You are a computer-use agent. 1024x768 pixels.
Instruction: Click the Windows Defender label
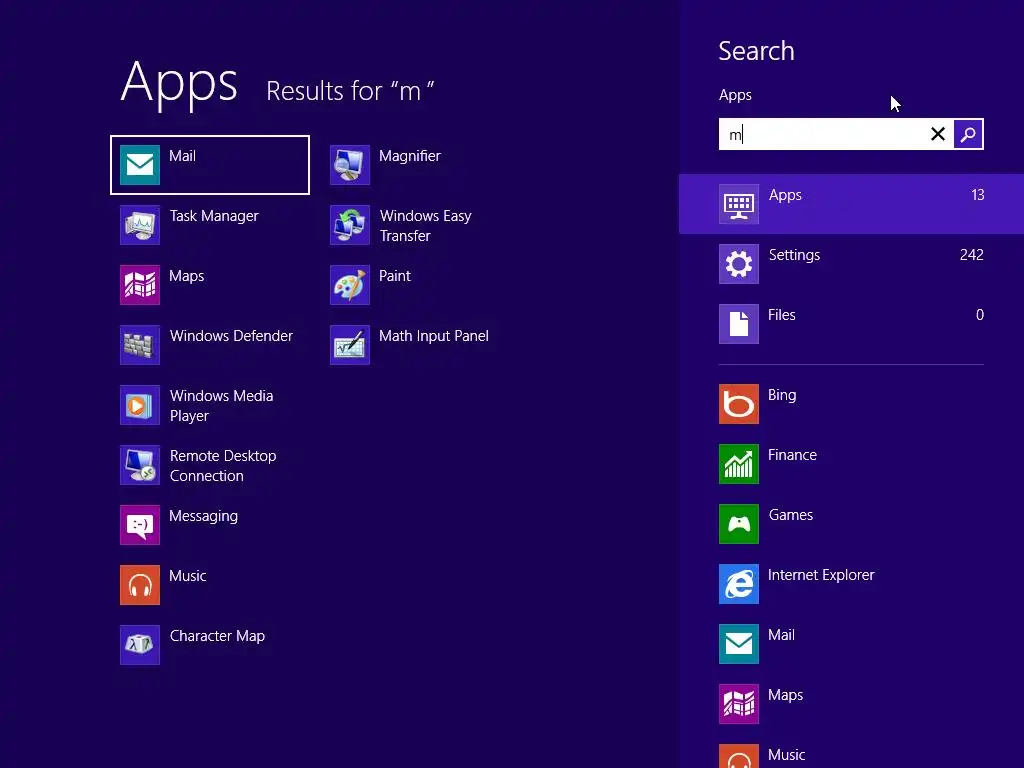(x=231, y=336)
